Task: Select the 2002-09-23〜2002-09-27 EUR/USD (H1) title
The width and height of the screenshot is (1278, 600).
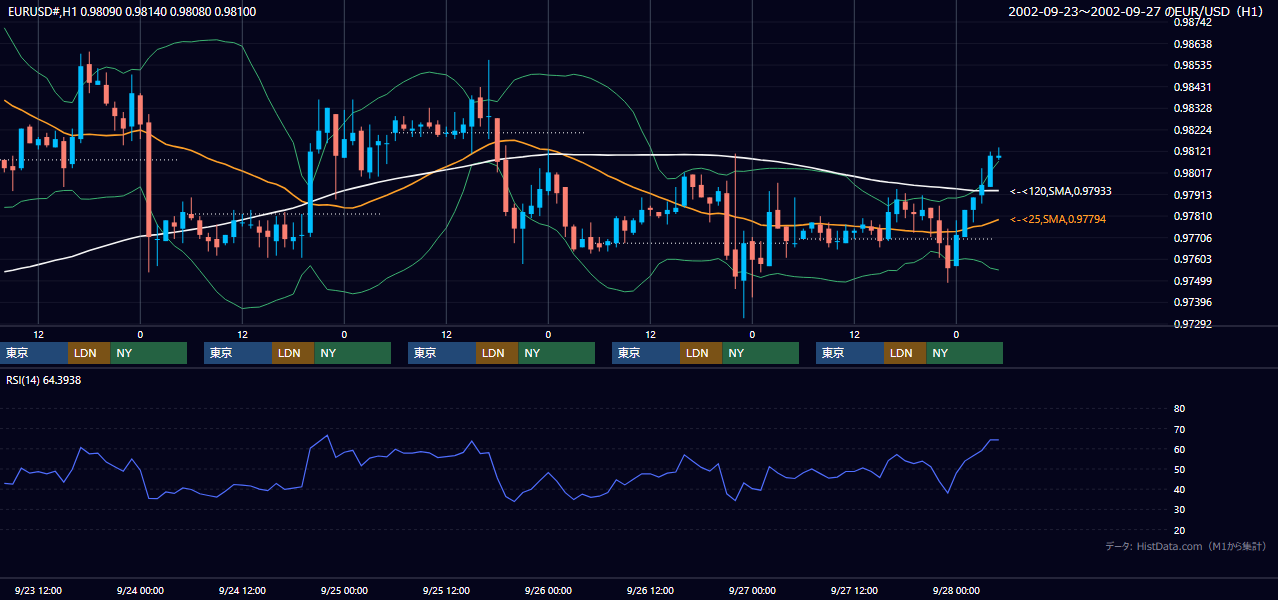Action: pos(1138,11)
